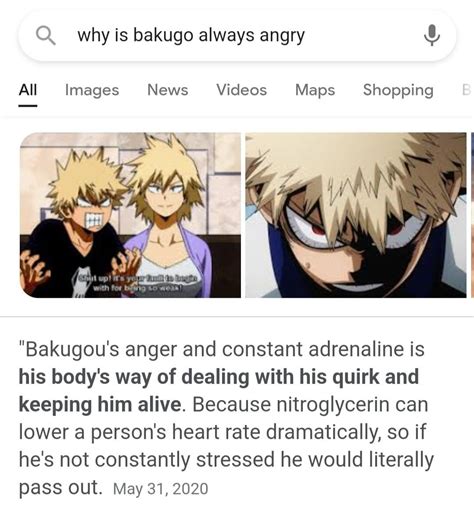The image size is (474, 513).
Task: Open the Maps tab
Action: [315, 90]
